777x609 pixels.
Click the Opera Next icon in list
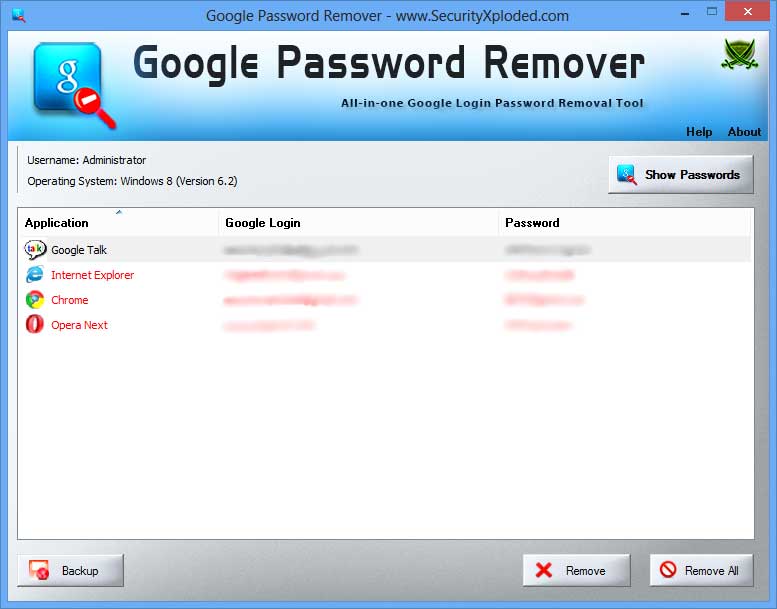(x=35, y=325)
